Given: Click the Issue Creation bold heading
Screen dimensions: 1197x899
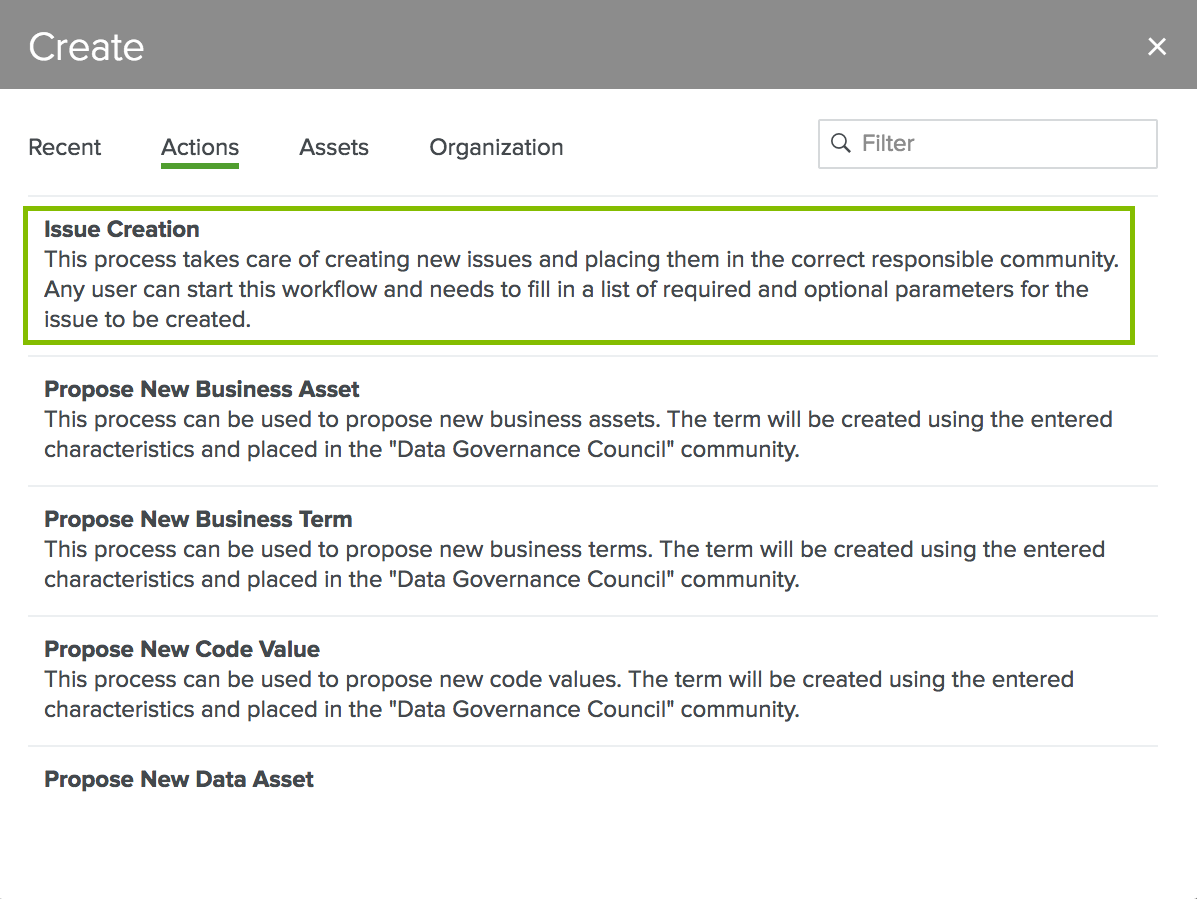Looking at the screenshot, I should click(121, 229).
